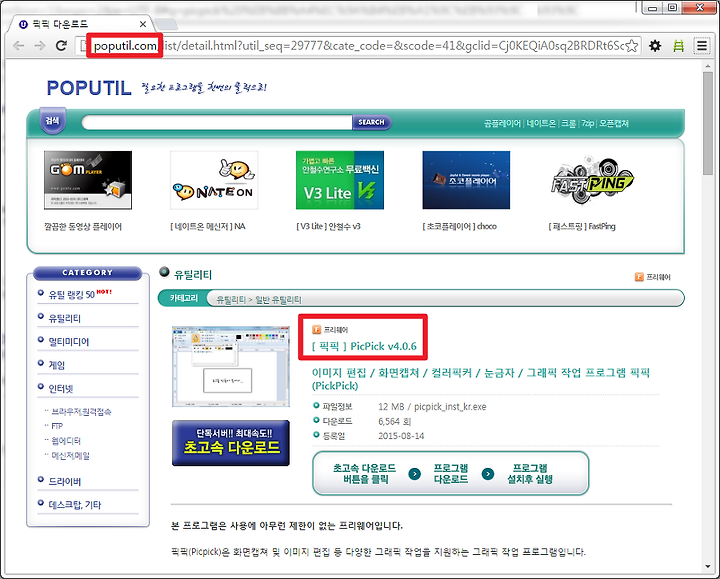Screen dimensions: 720x579
Task: Click the browser back arrow
Action: point(18,46)
